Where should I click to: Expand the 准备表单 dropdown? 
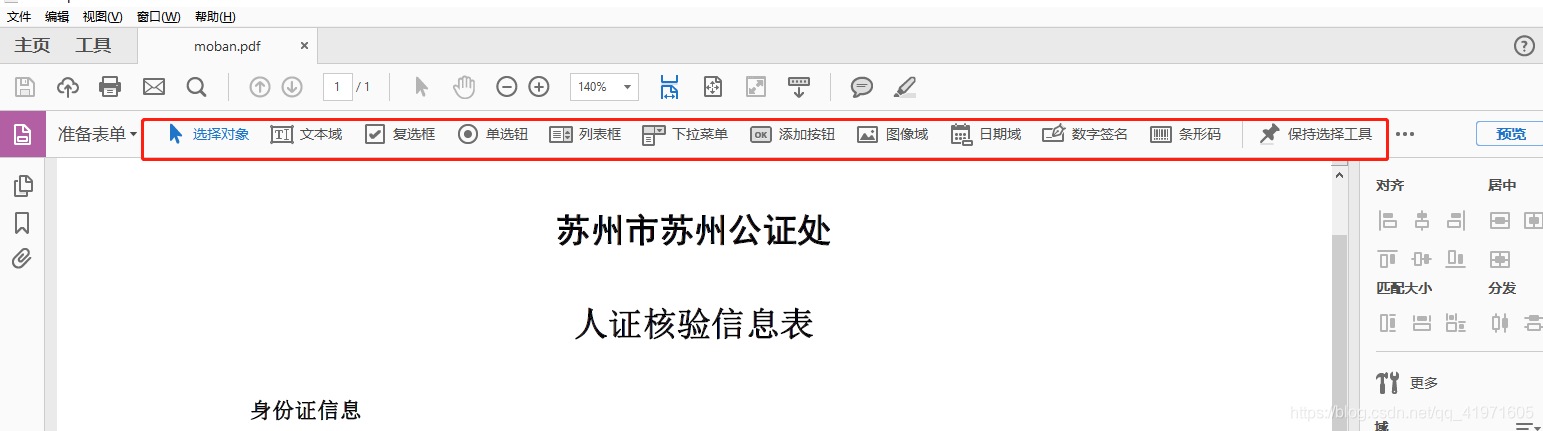click(x=97, y=134)
